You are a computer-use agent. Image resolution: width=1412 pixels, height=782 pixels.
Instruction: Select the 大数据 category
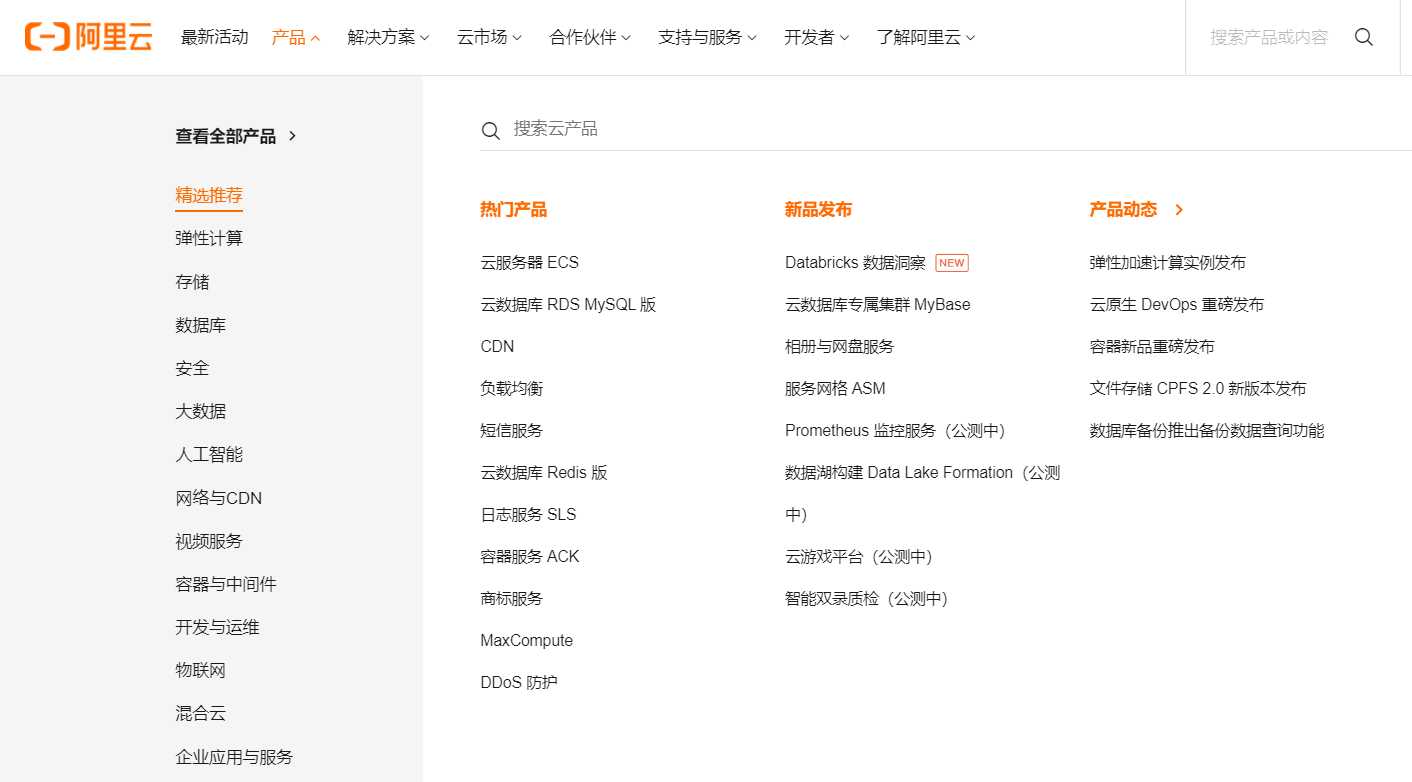point(201,411)
